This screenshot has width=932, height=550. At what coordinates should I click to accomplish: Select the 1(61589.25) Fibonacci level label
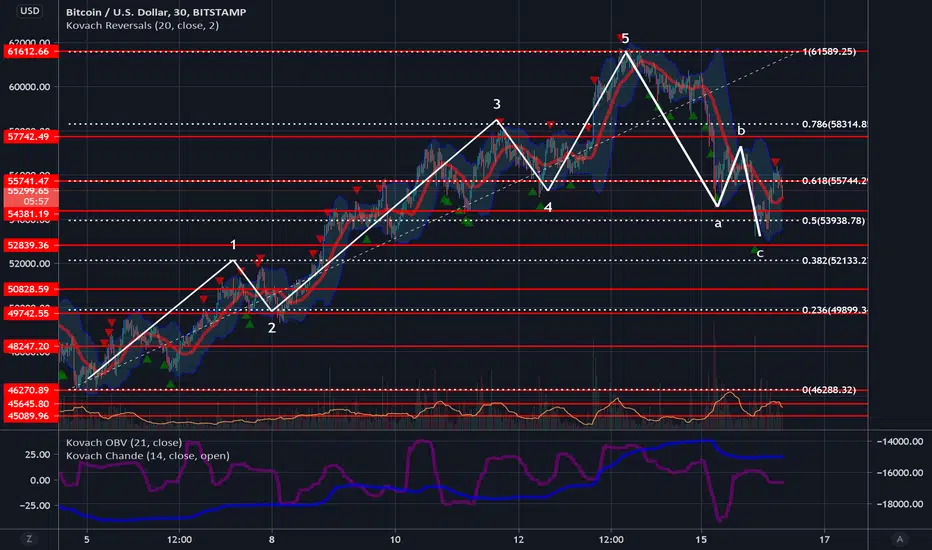(x=829, y=52)
